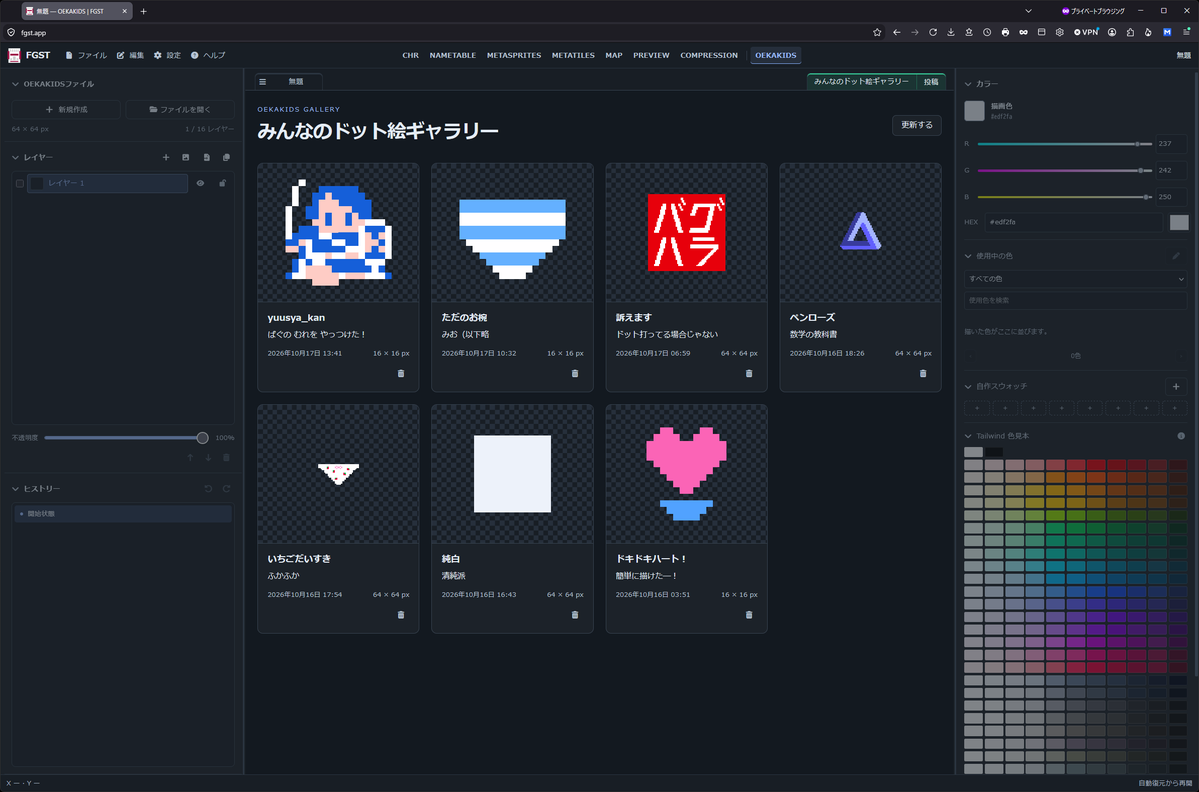
Task: Click the info icon next to Tailwind 色見本
Action: click(1181, 436)
